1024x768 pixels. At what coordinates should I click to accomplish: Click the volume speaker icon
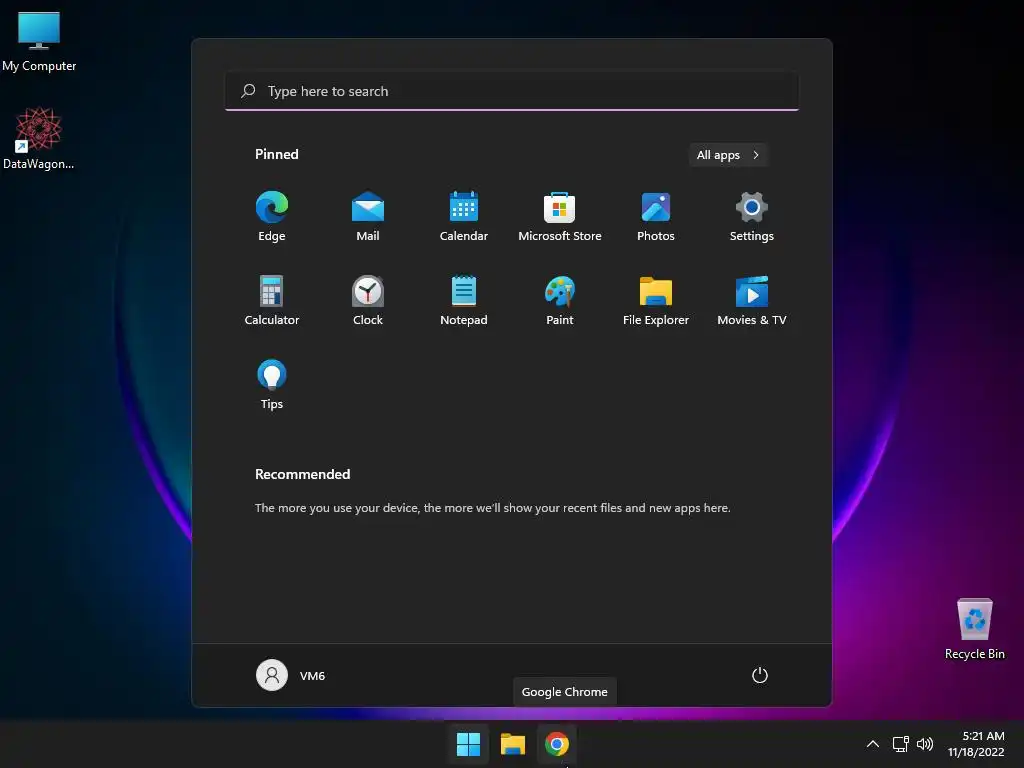[925, 744]
